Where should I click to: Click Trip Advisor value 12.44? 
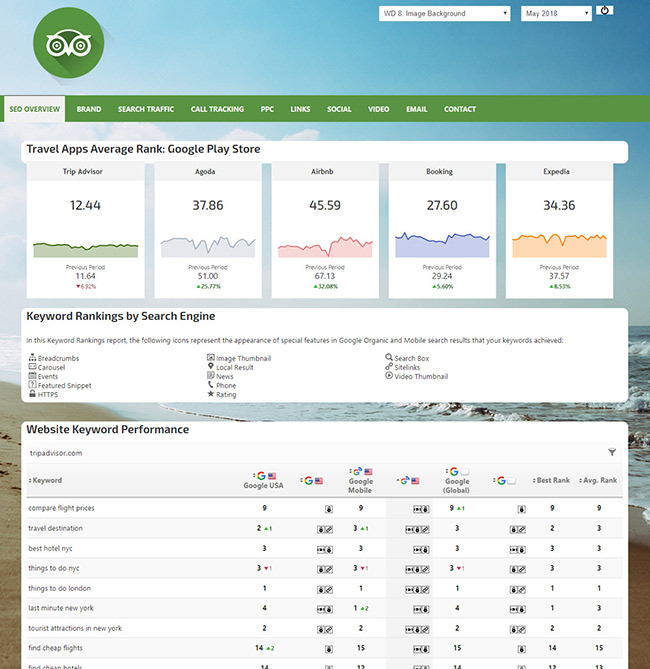point(85,205)
